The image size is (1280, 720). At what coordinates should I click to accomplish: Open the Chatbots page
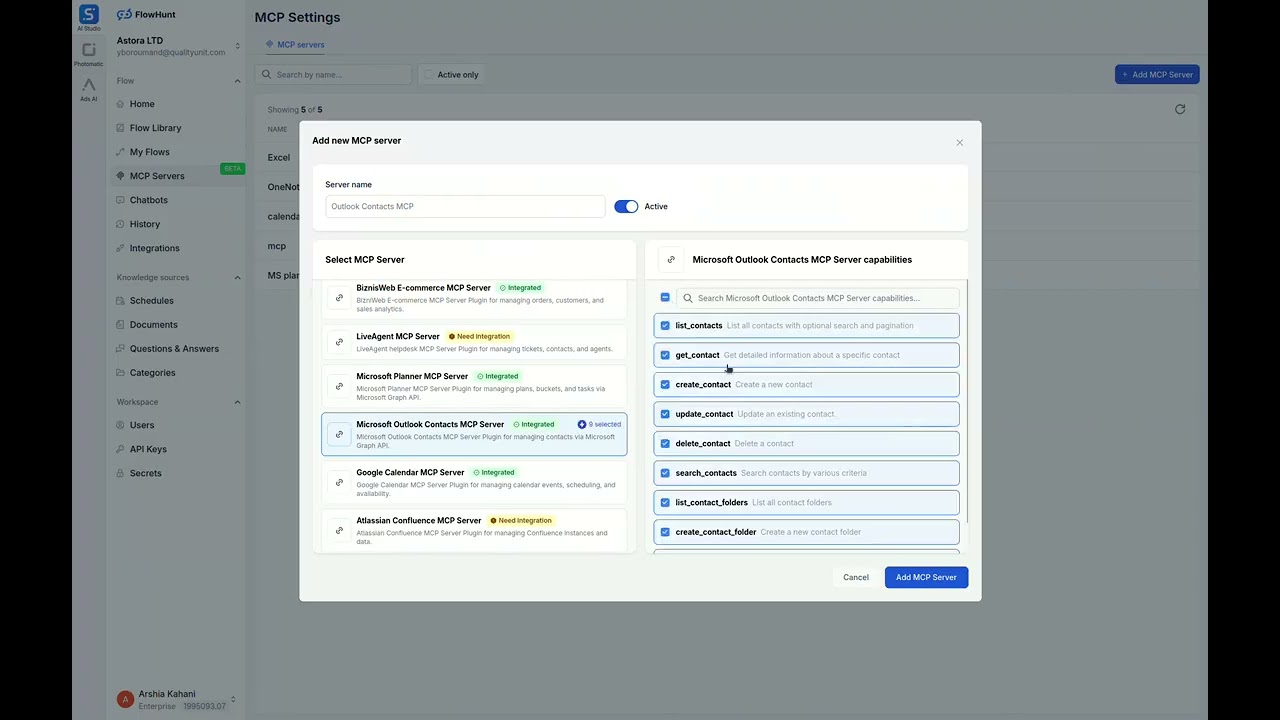[148, 200]
